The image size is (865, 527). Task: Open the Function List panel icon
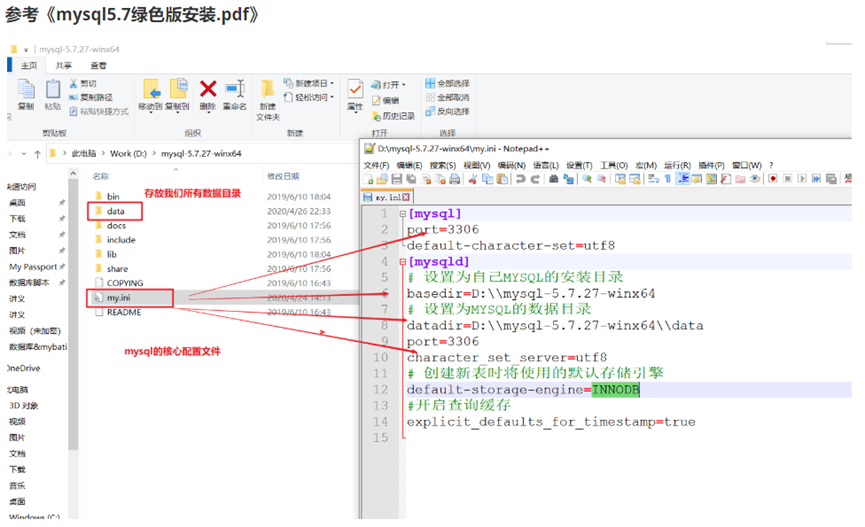726,179
